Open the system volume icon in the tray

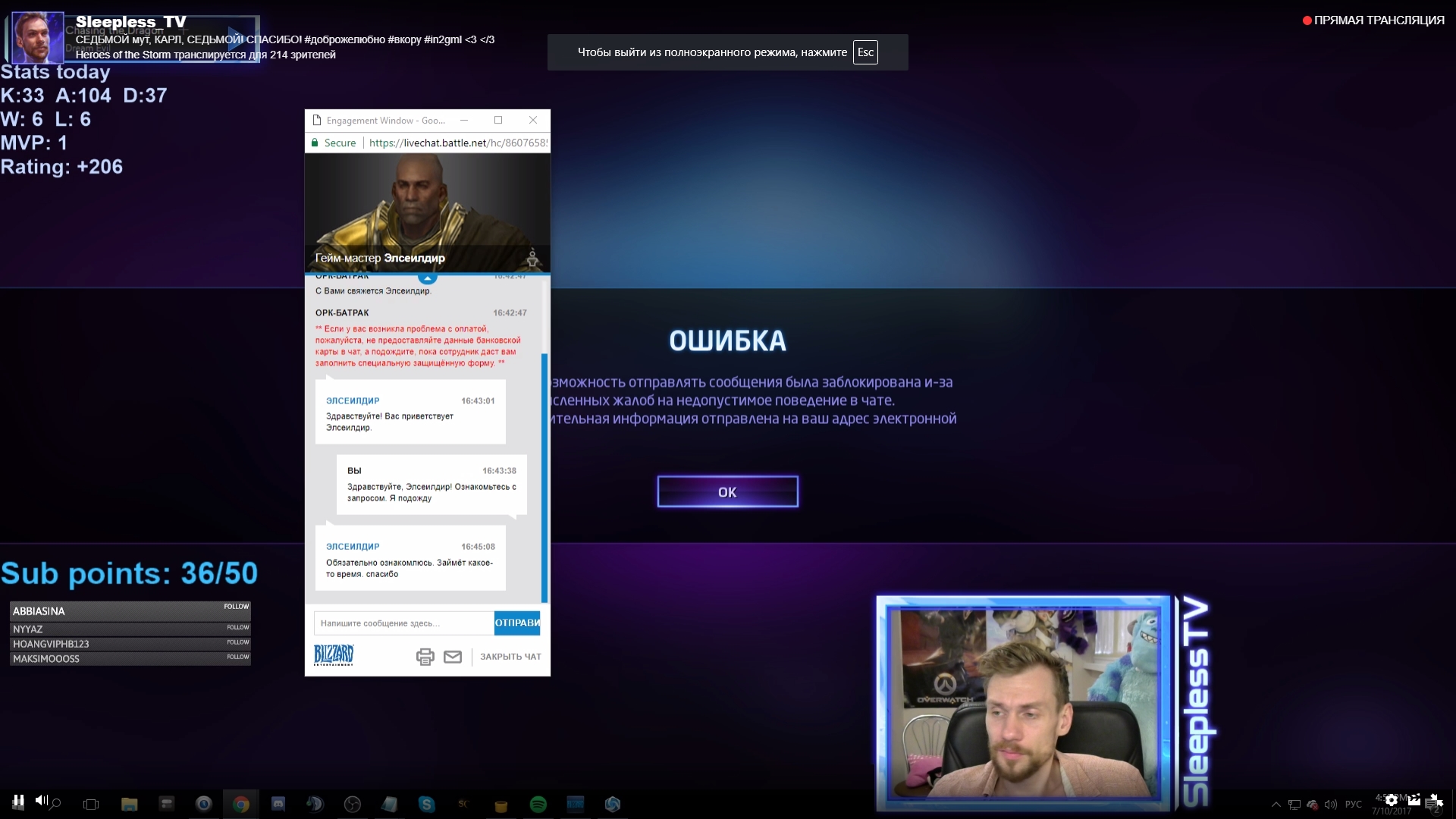click(x=1331, y=805)
